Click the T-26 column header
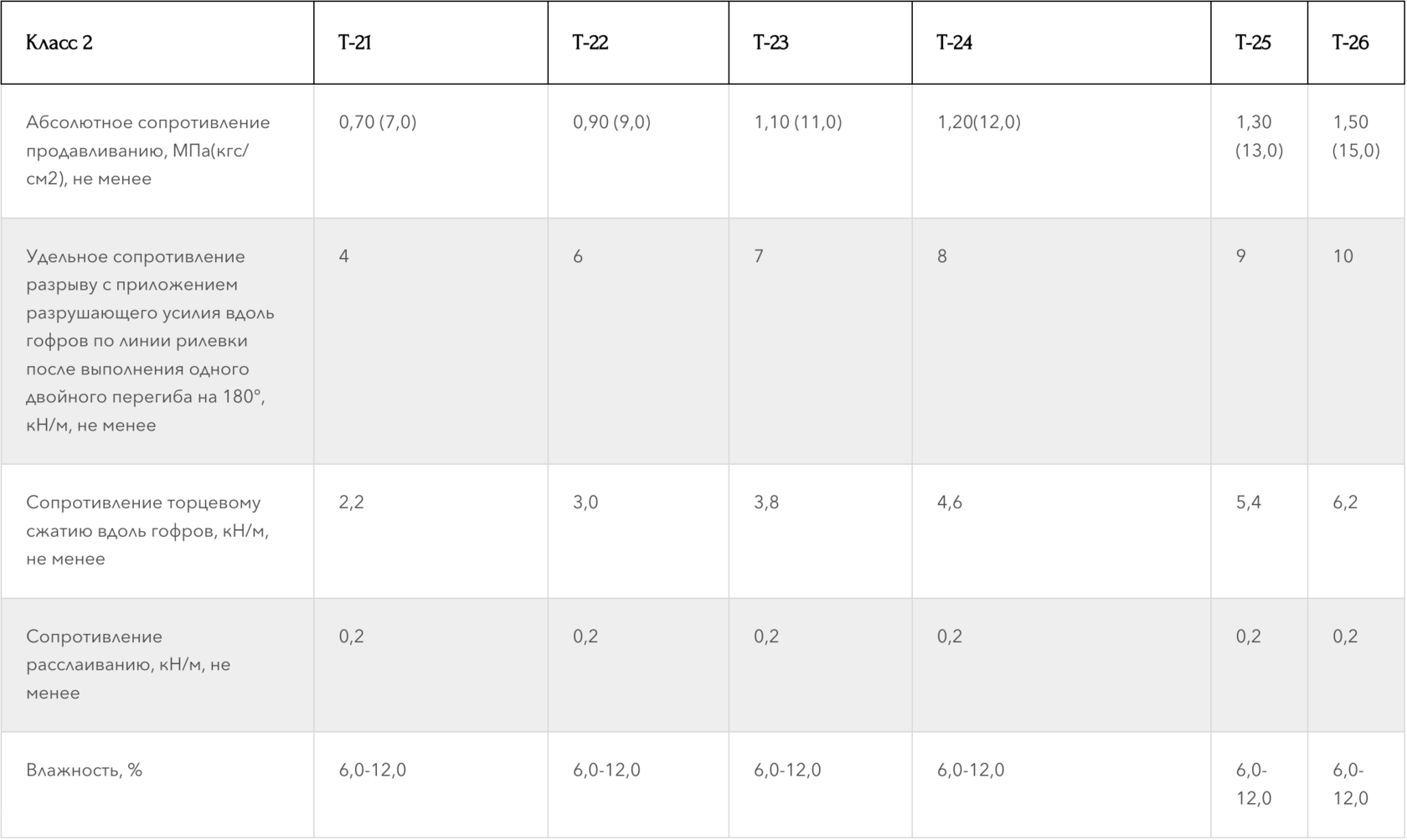The height and width of the screenshot is (840, 1407). click(1350, 43)
